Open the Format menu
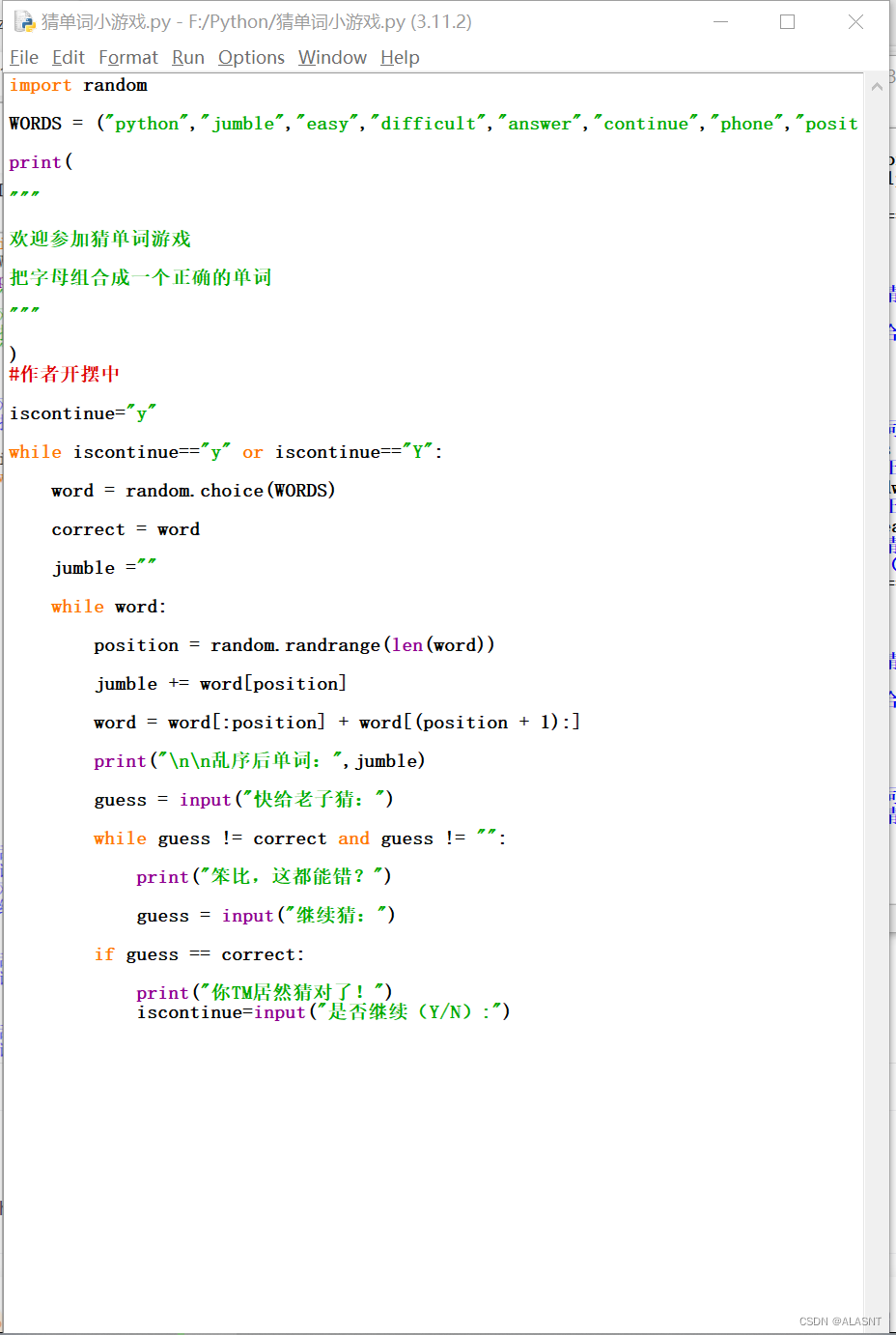The height and width of the screenshot is (1335, 896). [128, 57]
